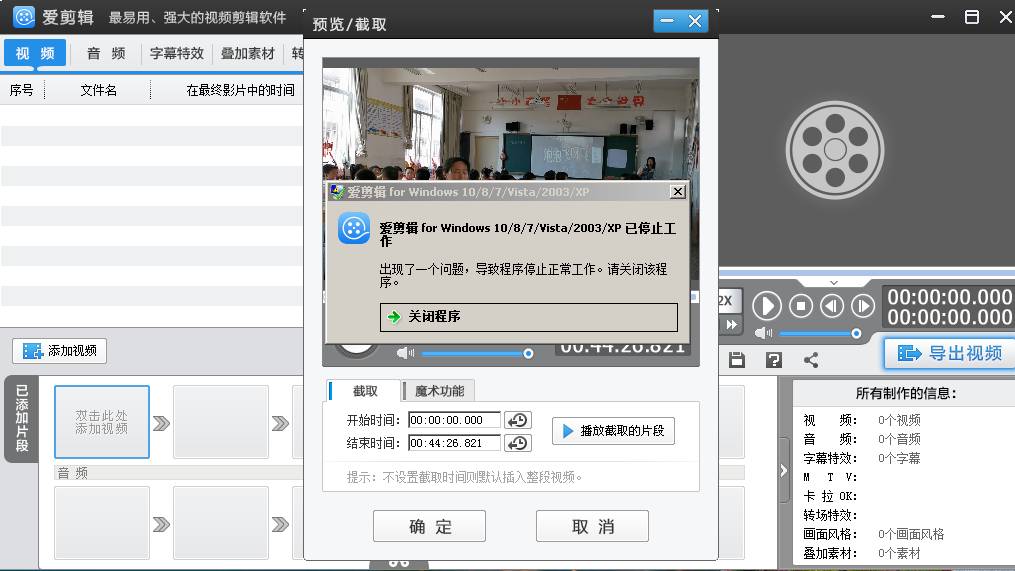
Task: Toggle the 2X speed button
Action: click(730, 300)
